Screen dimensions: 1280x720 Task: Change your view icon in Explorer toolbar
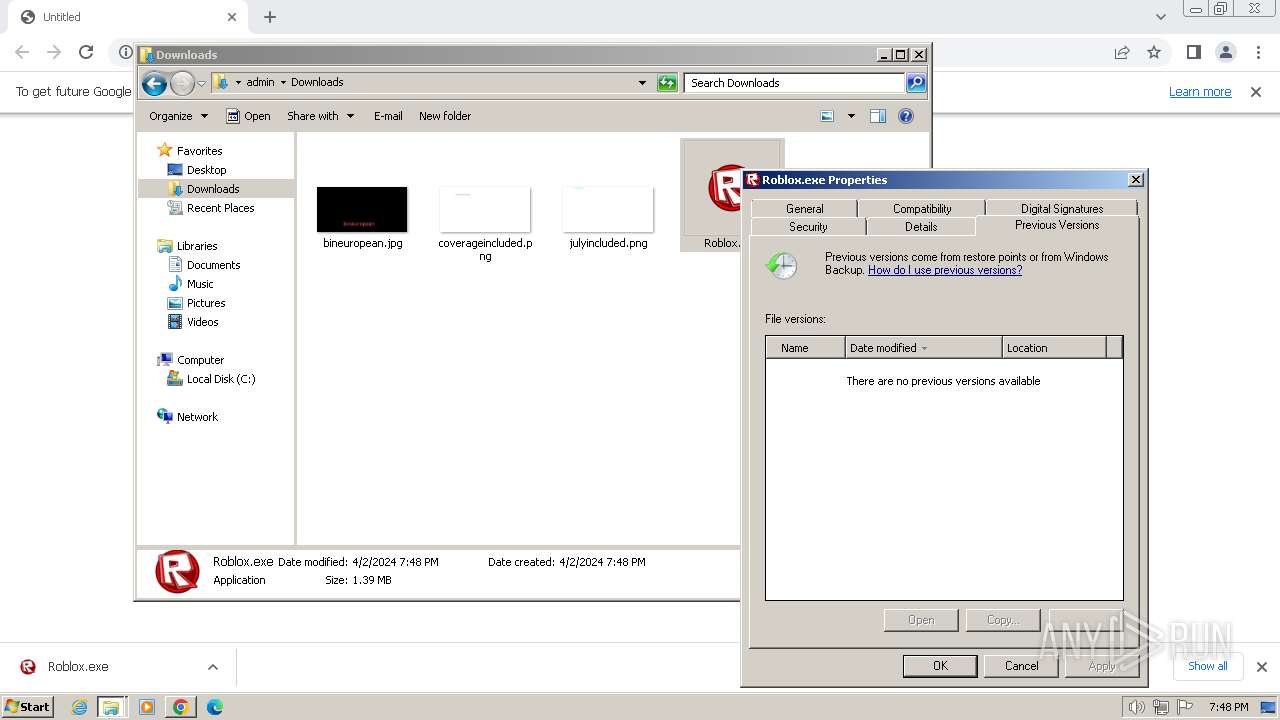point(827,116)
